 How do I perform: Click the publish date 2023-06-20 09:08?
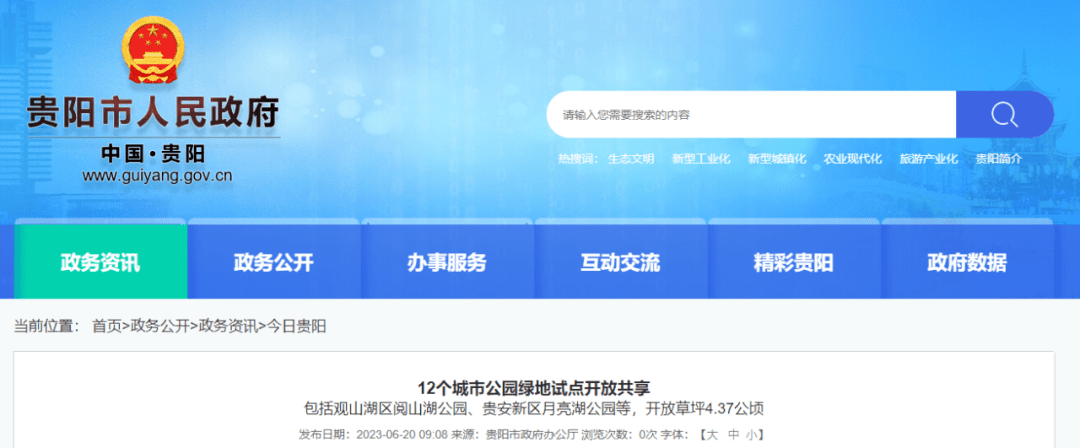(402, 435)
